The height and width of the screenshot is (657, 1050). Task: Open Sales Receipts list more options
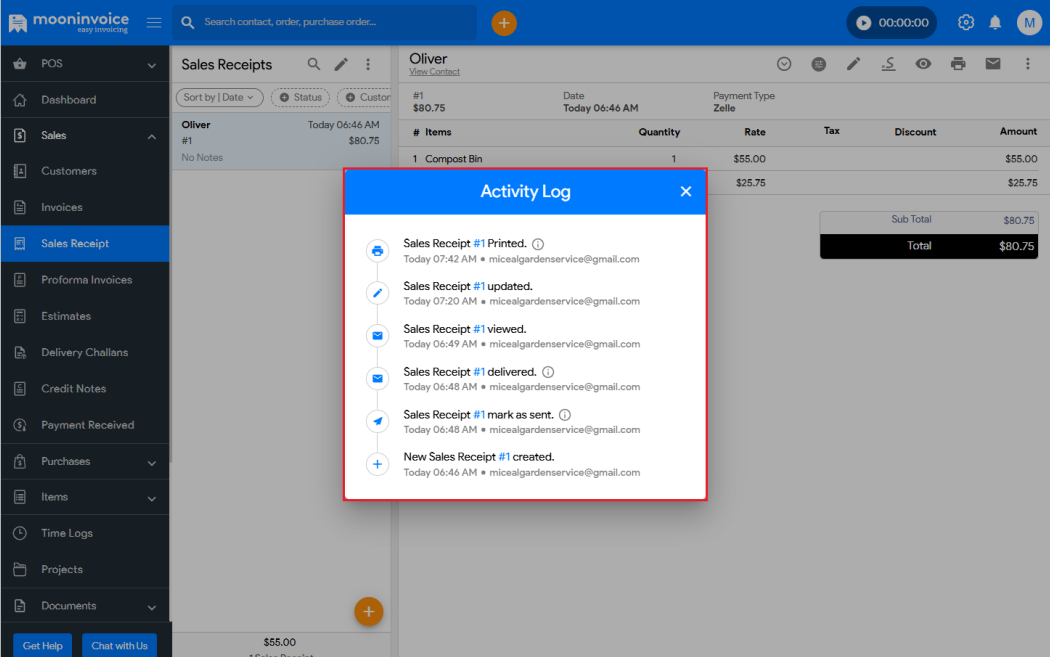point(368,64)
